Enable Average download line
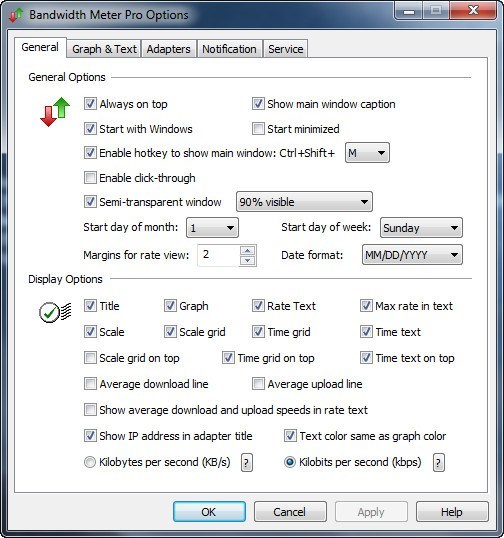504x538 pixels. point(90,384)
